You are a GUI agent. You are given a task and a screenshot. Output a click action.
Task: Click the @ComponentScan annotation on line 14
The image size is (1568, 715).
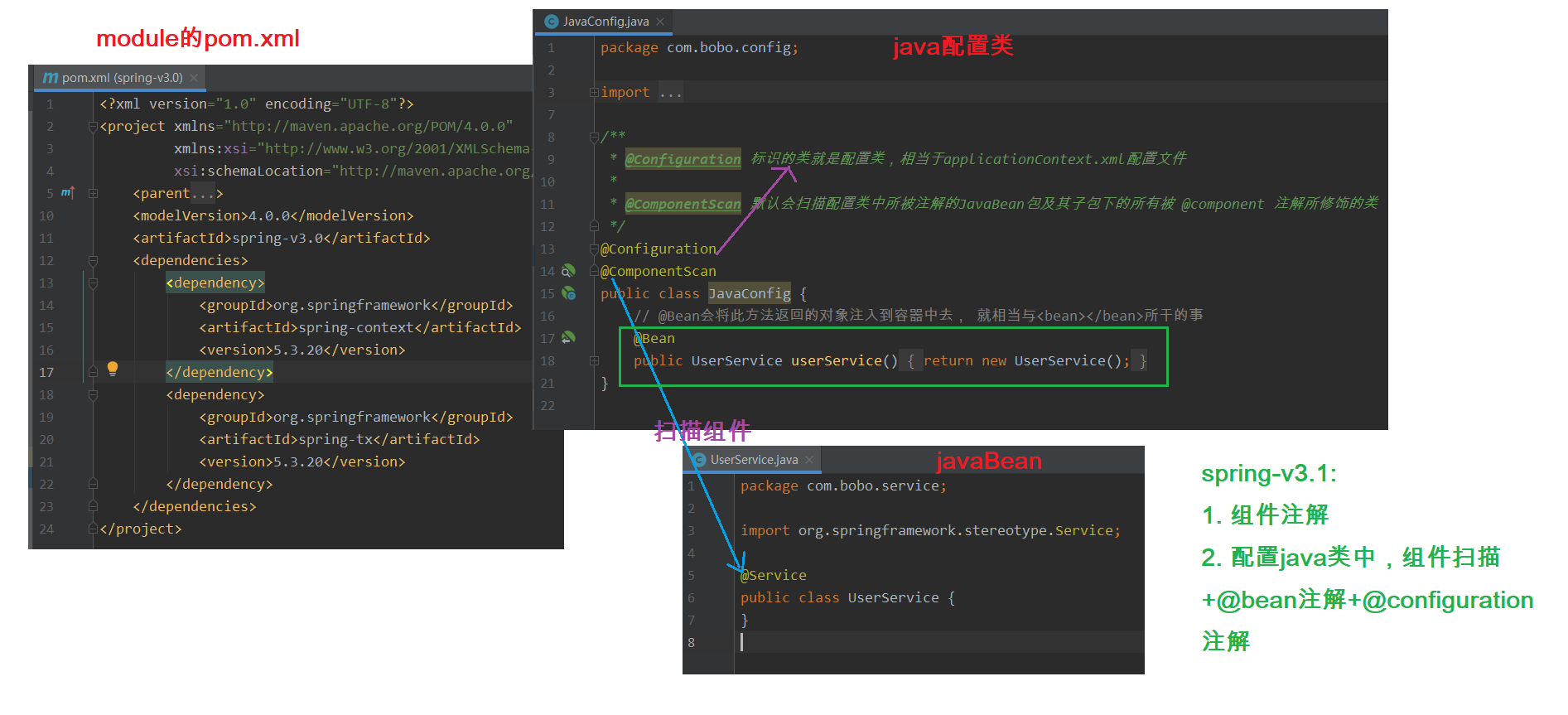pos(659,271)
